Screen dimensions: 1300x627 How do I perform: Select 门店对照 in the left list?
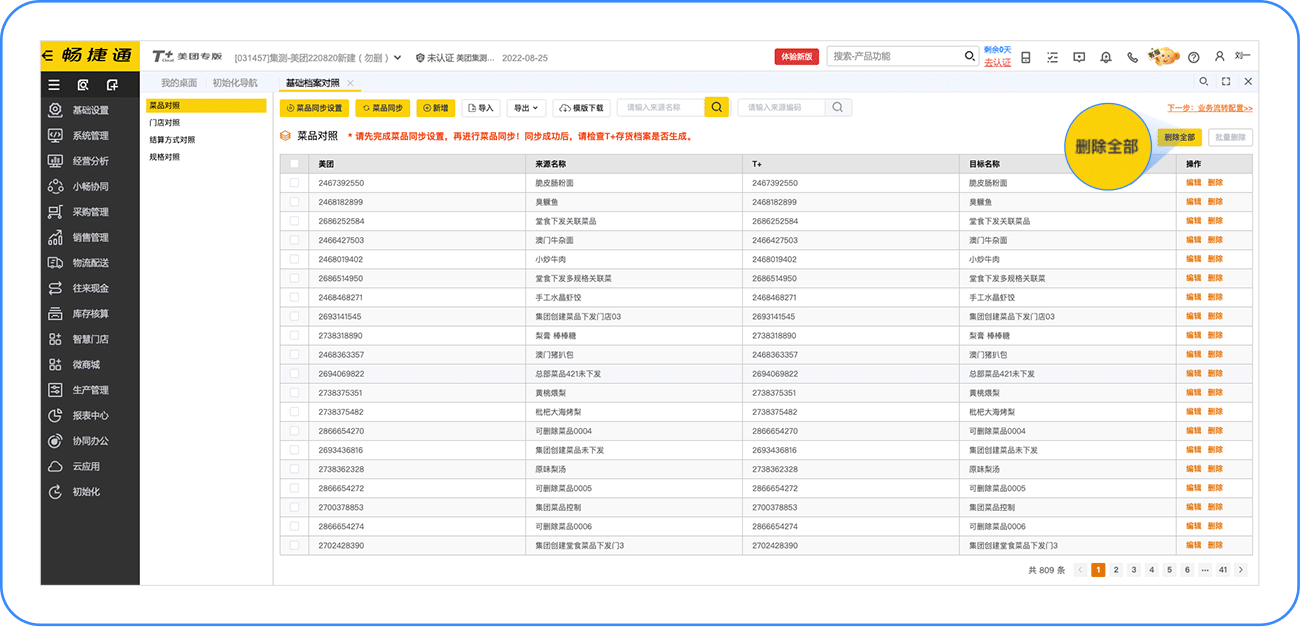coord(165,123)
